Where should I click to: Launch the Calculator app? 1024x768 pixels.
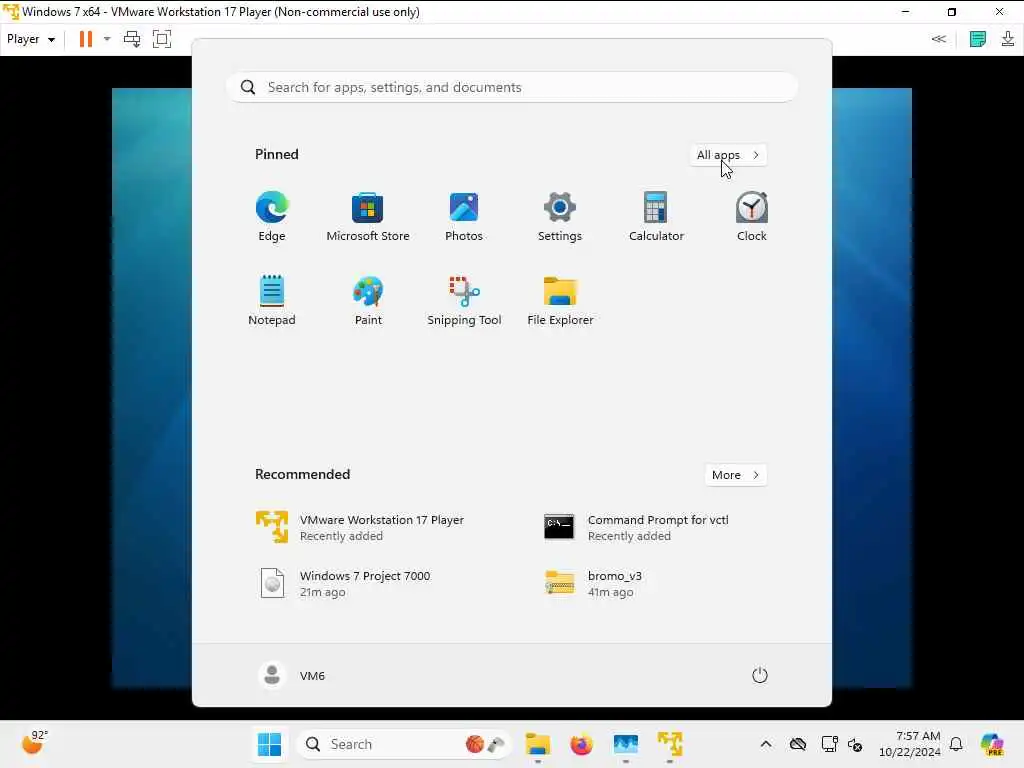(x=656, y=217)
